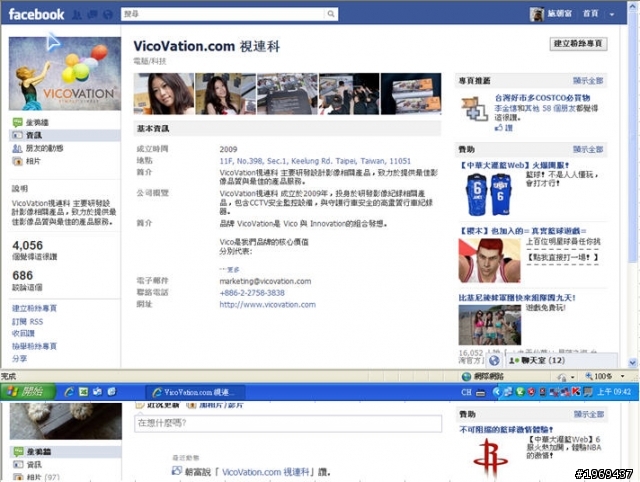
Task: Click the VicoVation.com taskbar window button
Action: click(196, 392)
